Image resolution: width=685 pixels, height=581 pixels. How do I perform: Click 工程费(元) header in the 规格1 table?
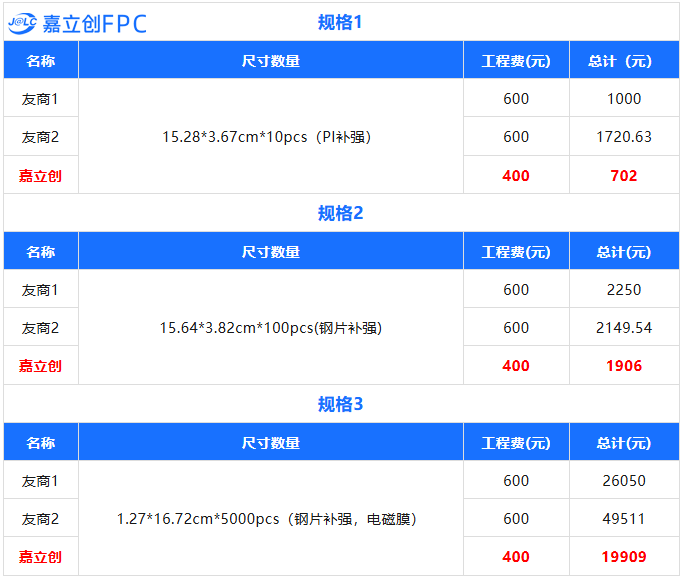point(516,61)
